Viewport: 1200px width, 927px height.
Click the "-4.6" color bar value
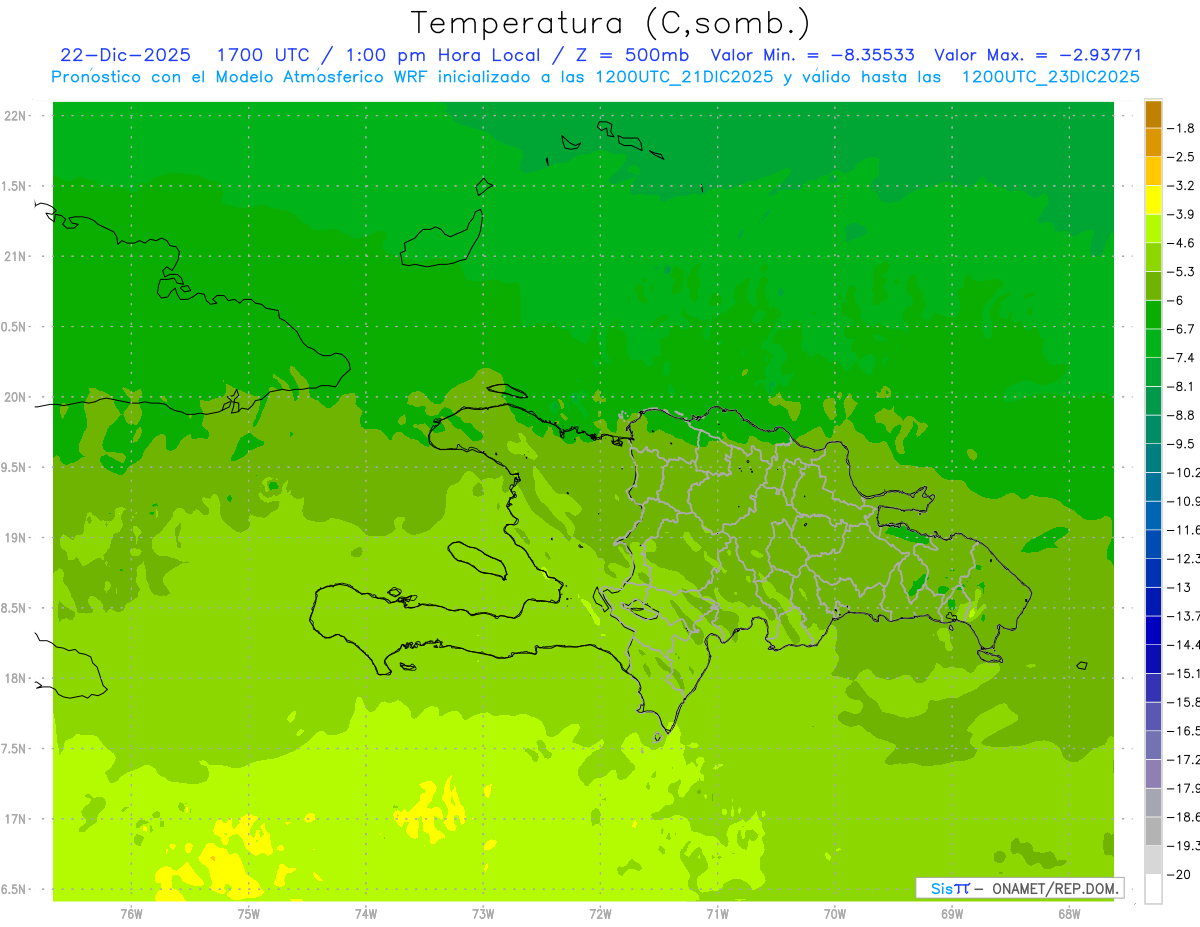point(1181,243)
